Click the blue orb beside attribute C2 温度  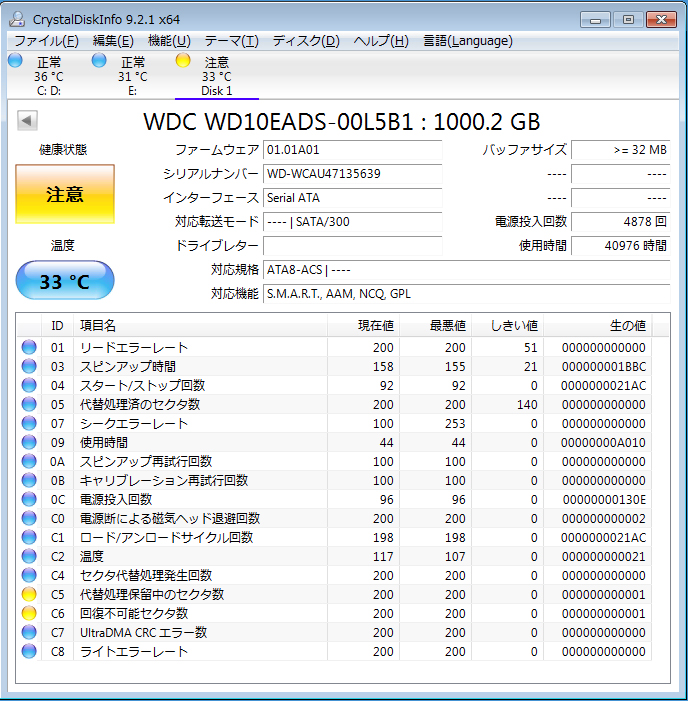(29, 556)
